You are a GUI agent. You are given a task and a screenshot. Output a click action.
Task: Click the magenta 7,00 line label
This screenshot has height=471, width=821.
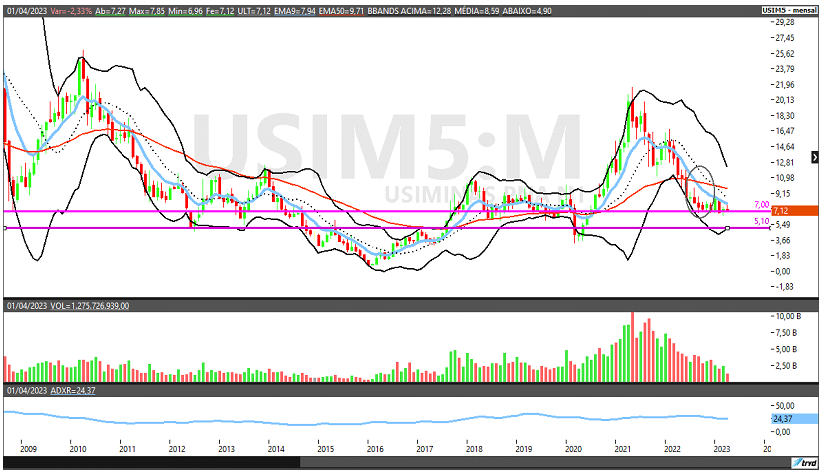pyautogui.click(x=762, y=205)
